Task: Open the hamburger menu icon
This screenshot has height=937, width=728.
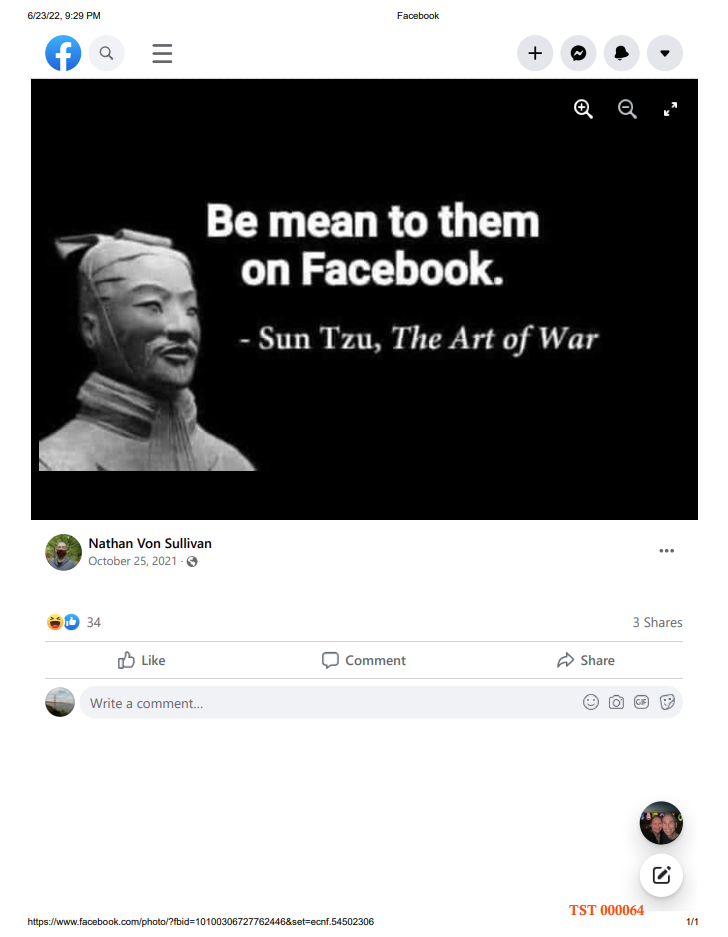Action: click(x=162, y=53)
